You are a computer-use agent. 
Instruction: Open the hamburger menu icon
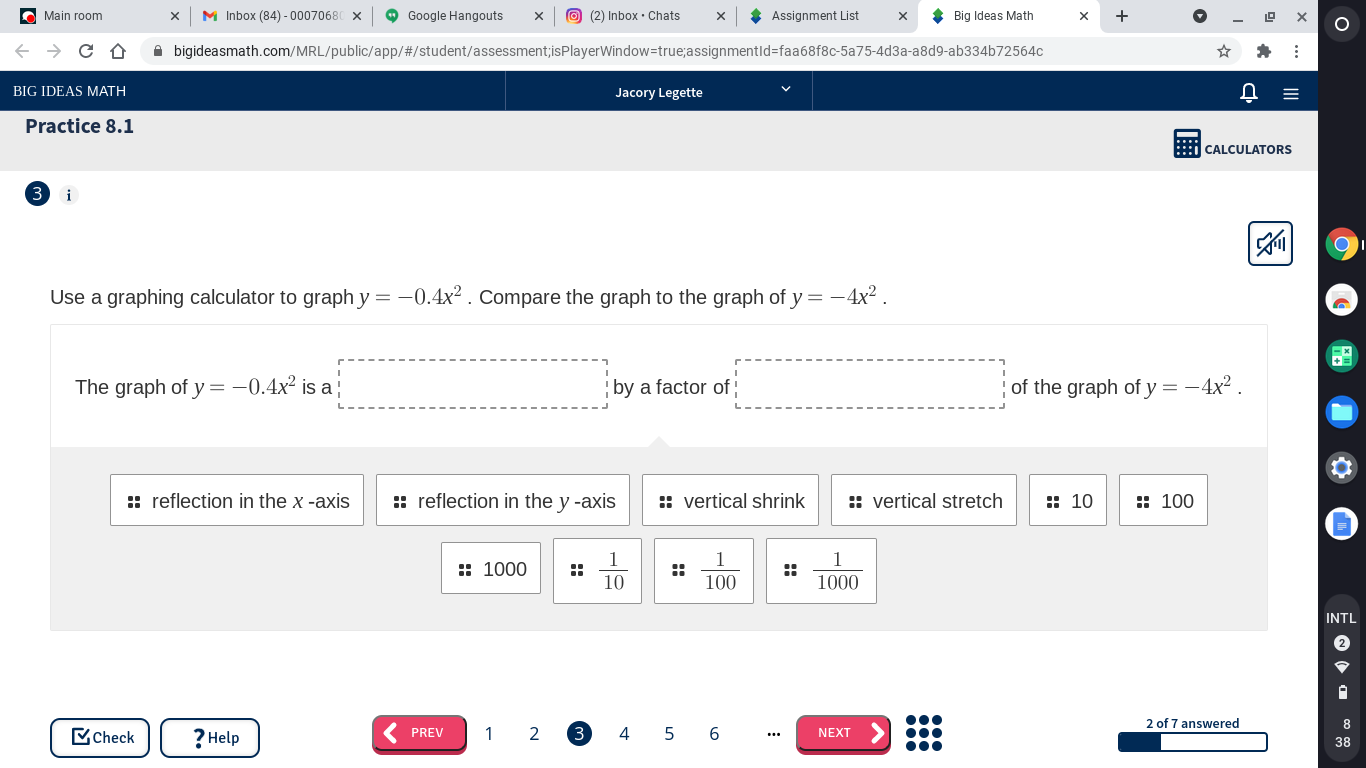pyautogui.click(x=1291, y=93)
